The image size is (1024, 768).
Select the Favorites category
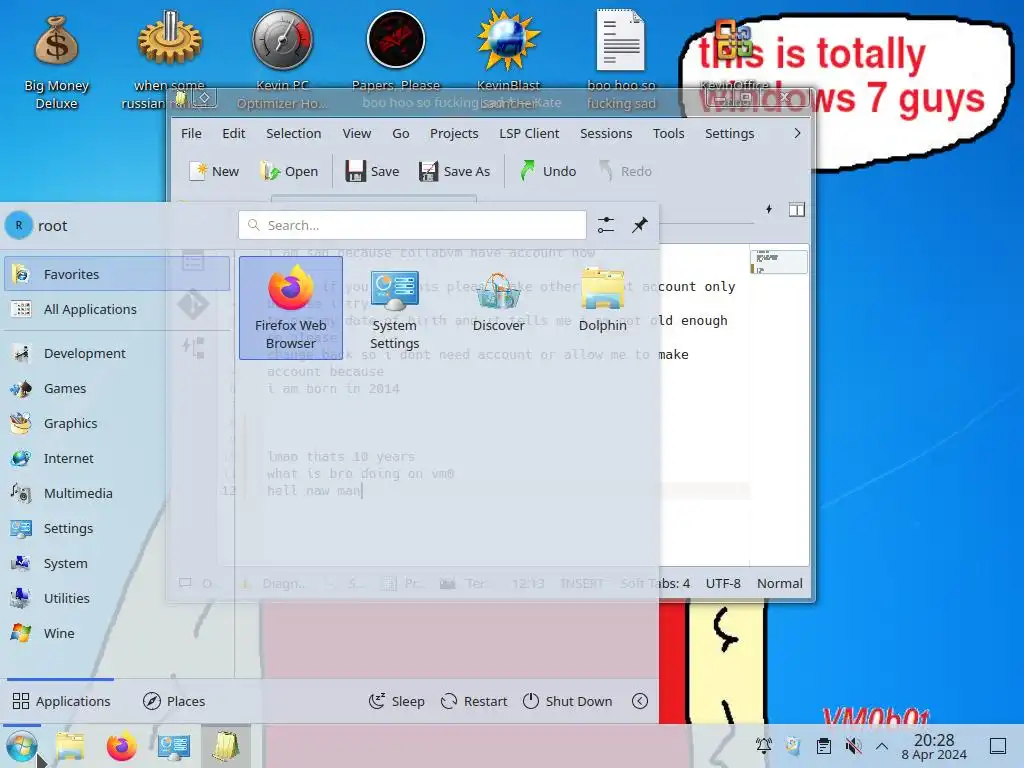coord(117,274)
